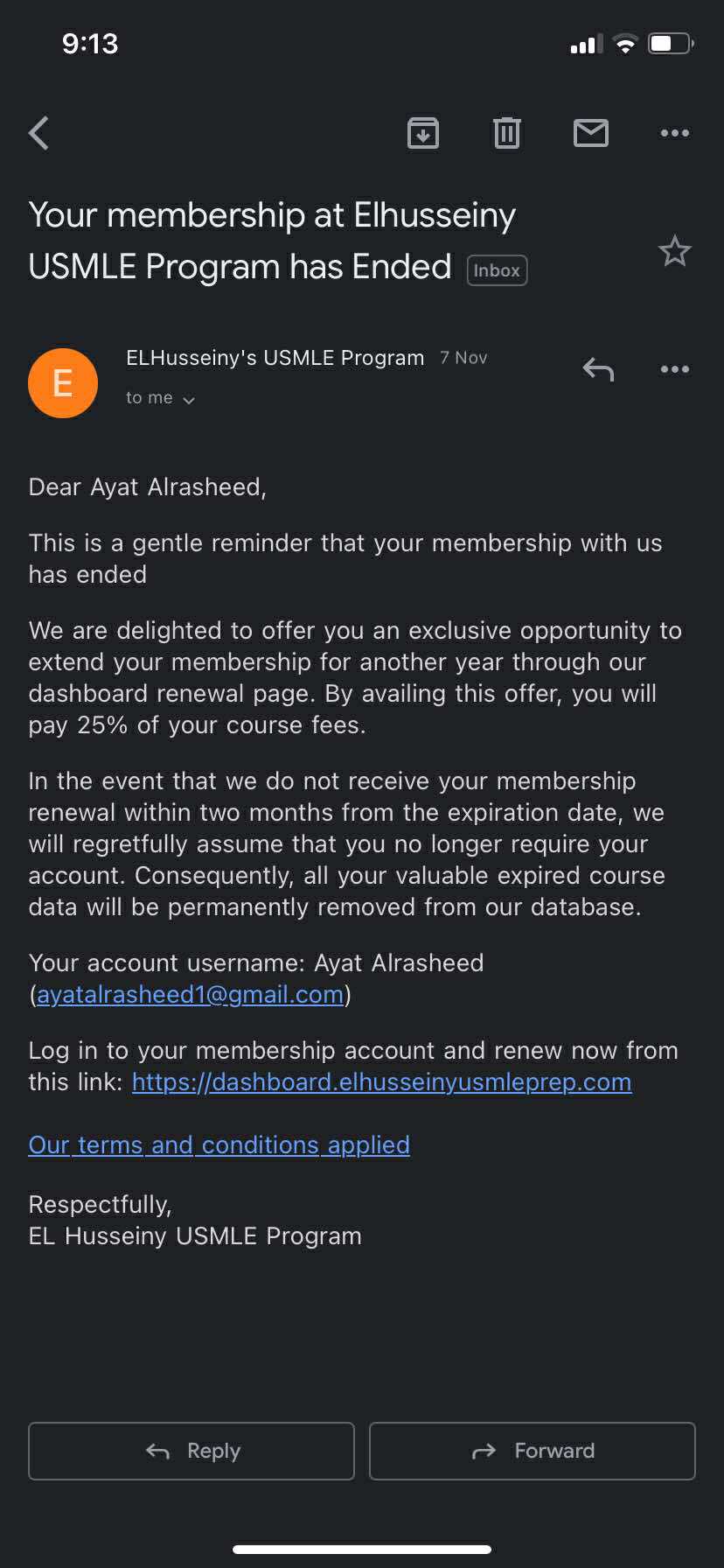The width and height of the screenshot is (724, 1568).
Task: Open 'Our terms and conditions applied' link
Action: tap(219, 1145)
